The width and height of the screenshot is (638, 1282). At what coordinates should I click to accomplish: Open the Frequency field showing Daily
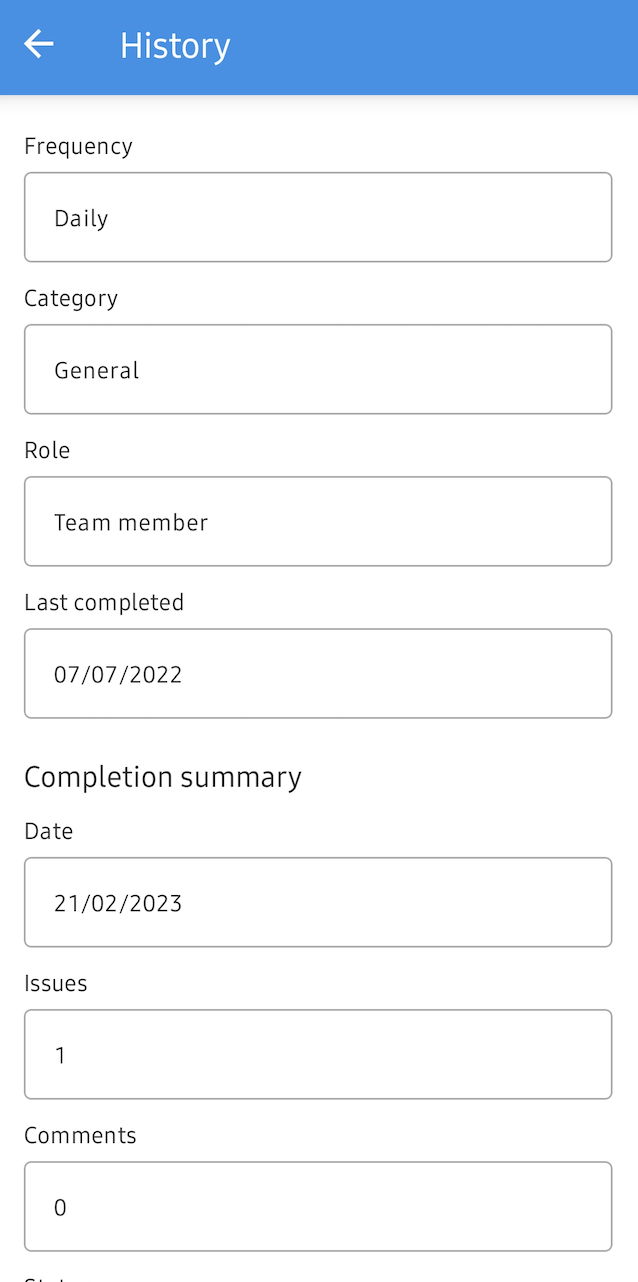[318, 217]
